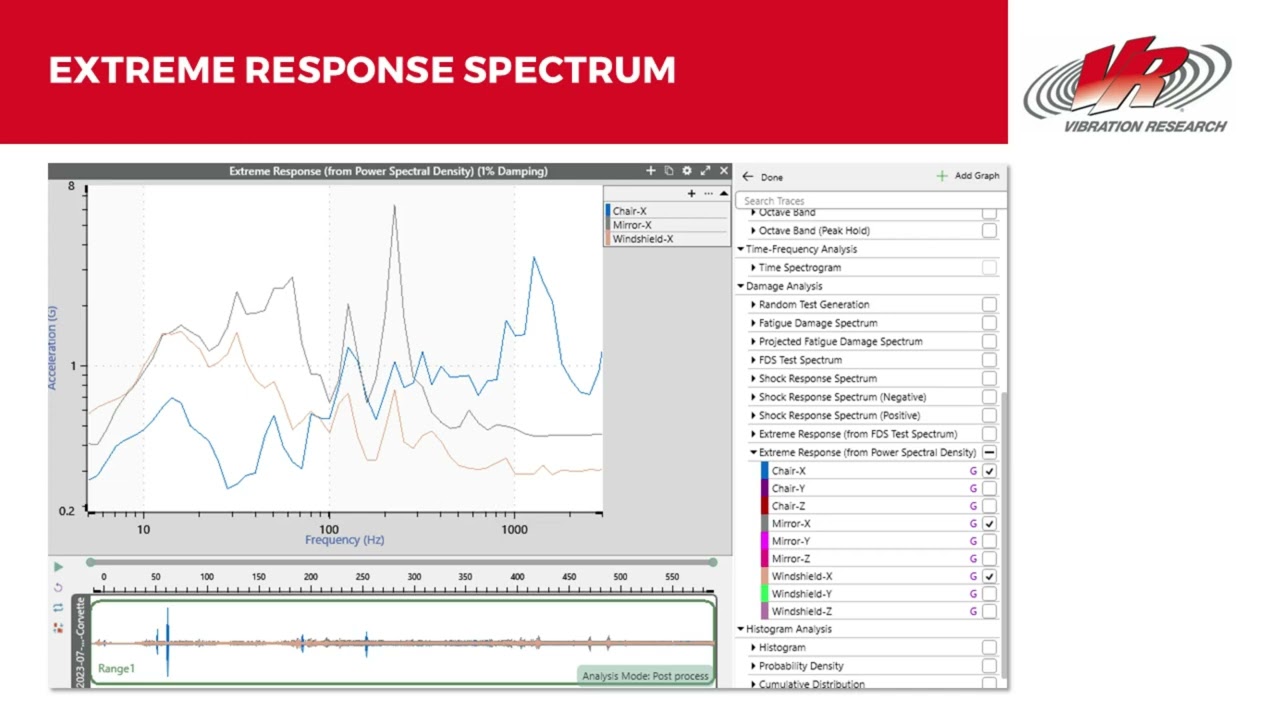The height and width of the screenshot is (720, 1280).
Task: Toggle the blue loop icon by the waveform
Action: point(58,607)
